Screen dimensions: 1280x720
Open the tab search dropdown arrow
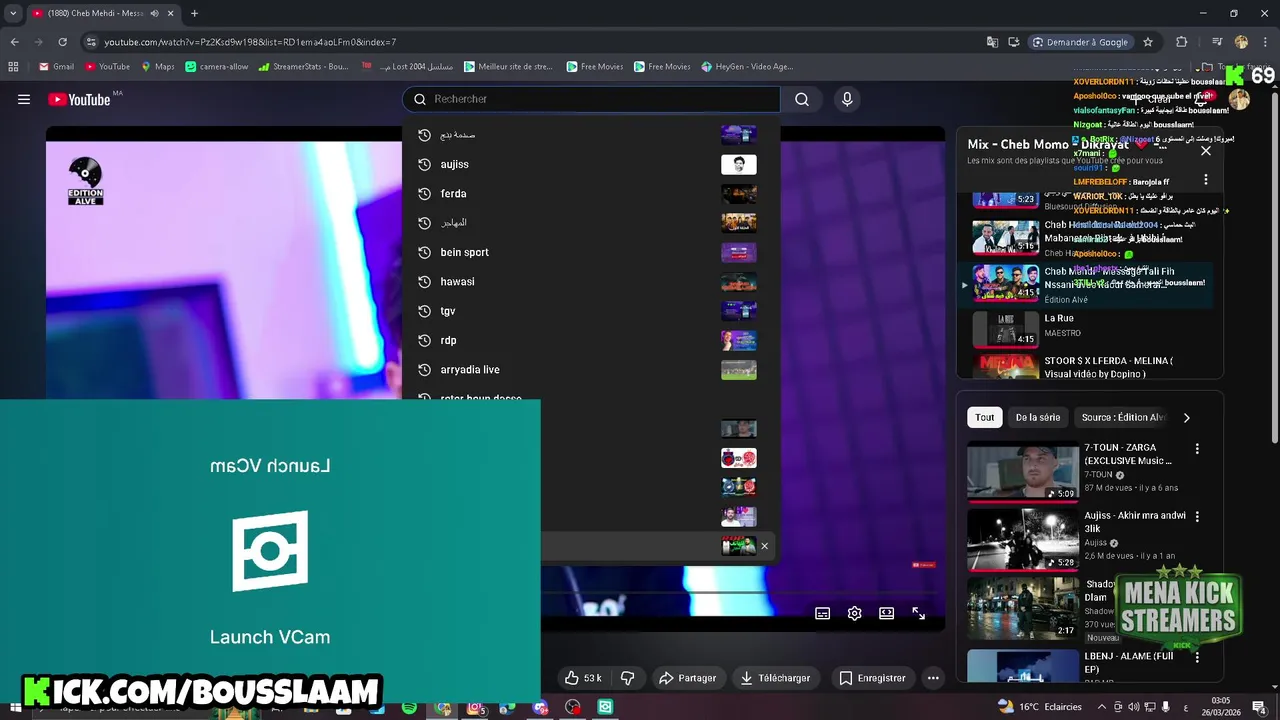point(12,13)
